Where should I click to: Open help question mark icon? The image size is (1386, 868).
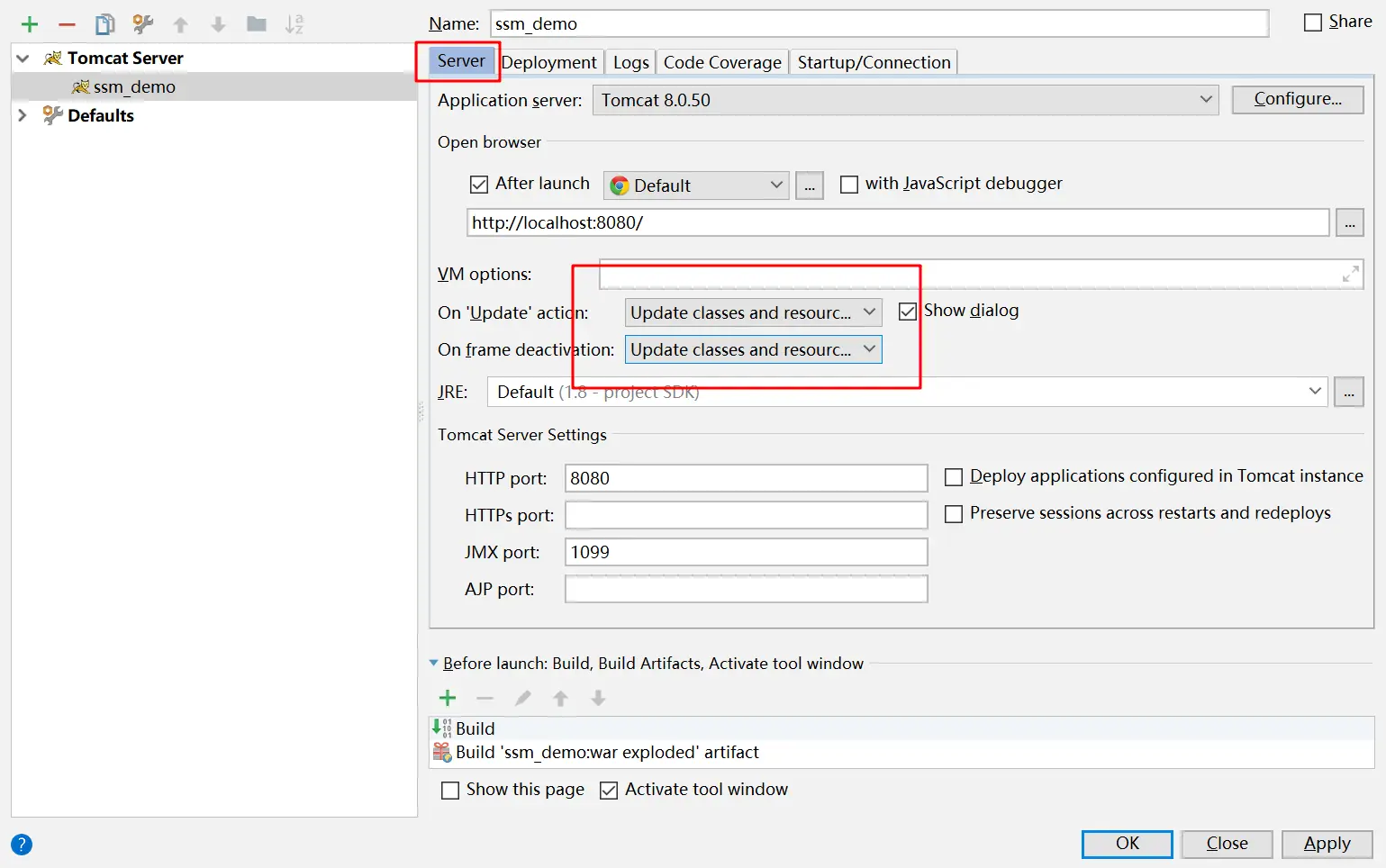[x=22, y=845]
